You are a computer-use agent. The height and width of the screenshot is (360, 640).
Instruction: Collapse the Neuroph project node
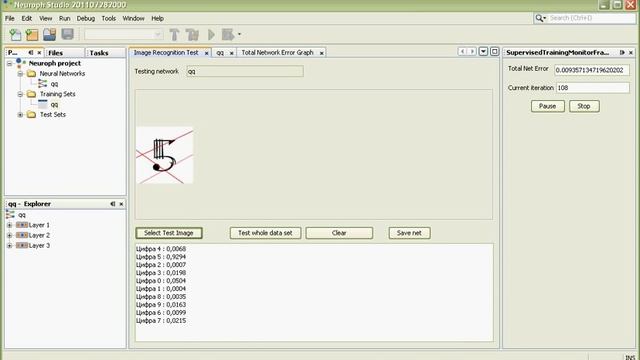click(x=9, y=64)
